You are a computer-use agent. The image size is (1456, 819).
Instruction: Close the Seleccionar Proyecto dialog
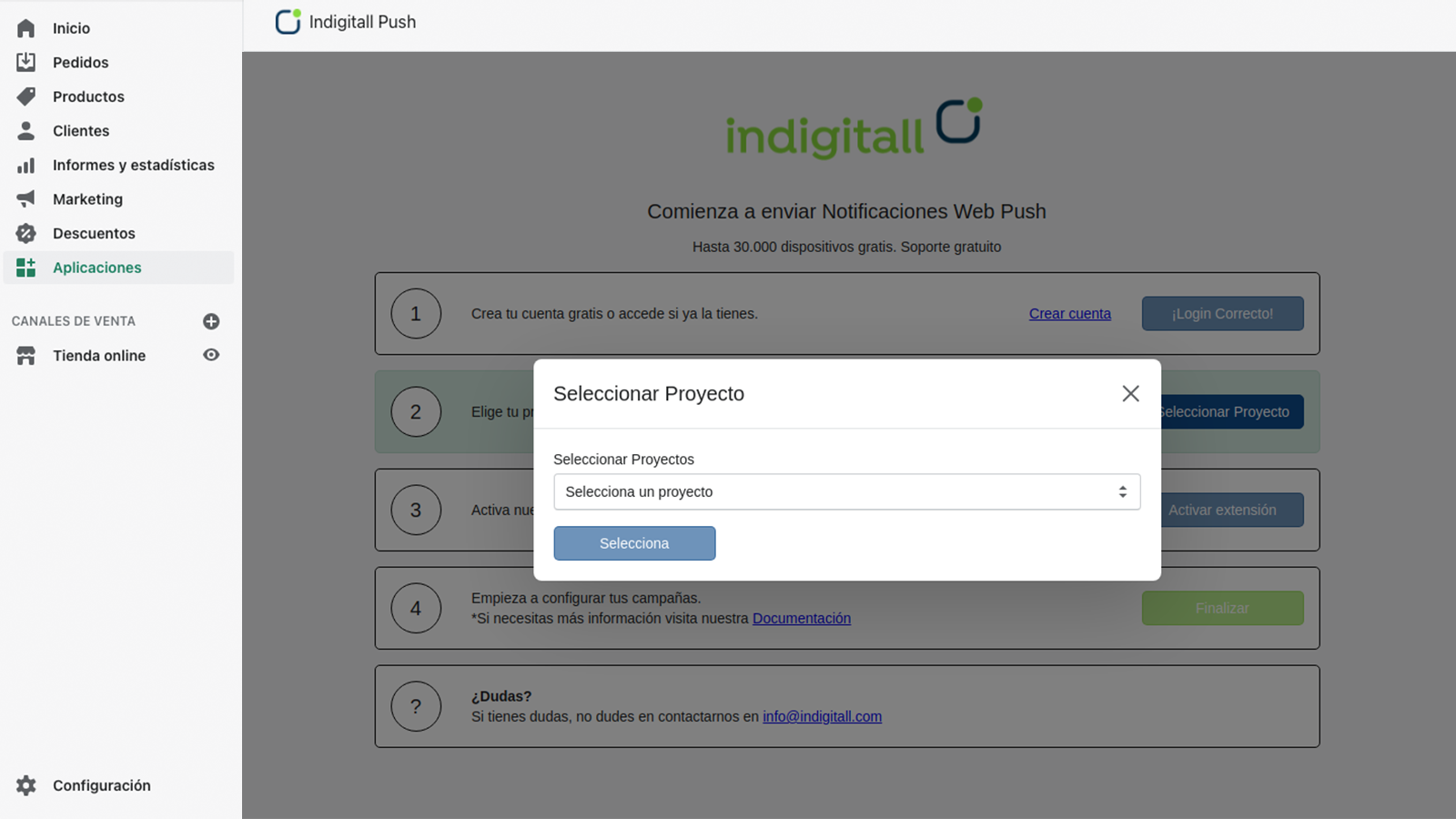1130,393
